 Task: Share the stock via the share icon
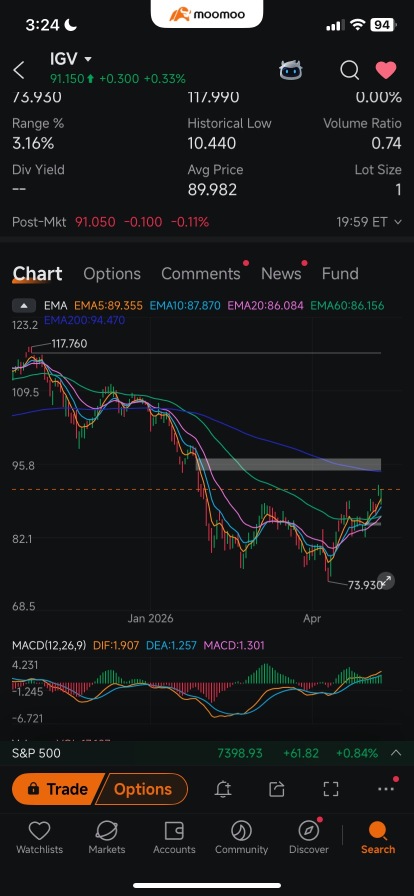coord(277,789)
